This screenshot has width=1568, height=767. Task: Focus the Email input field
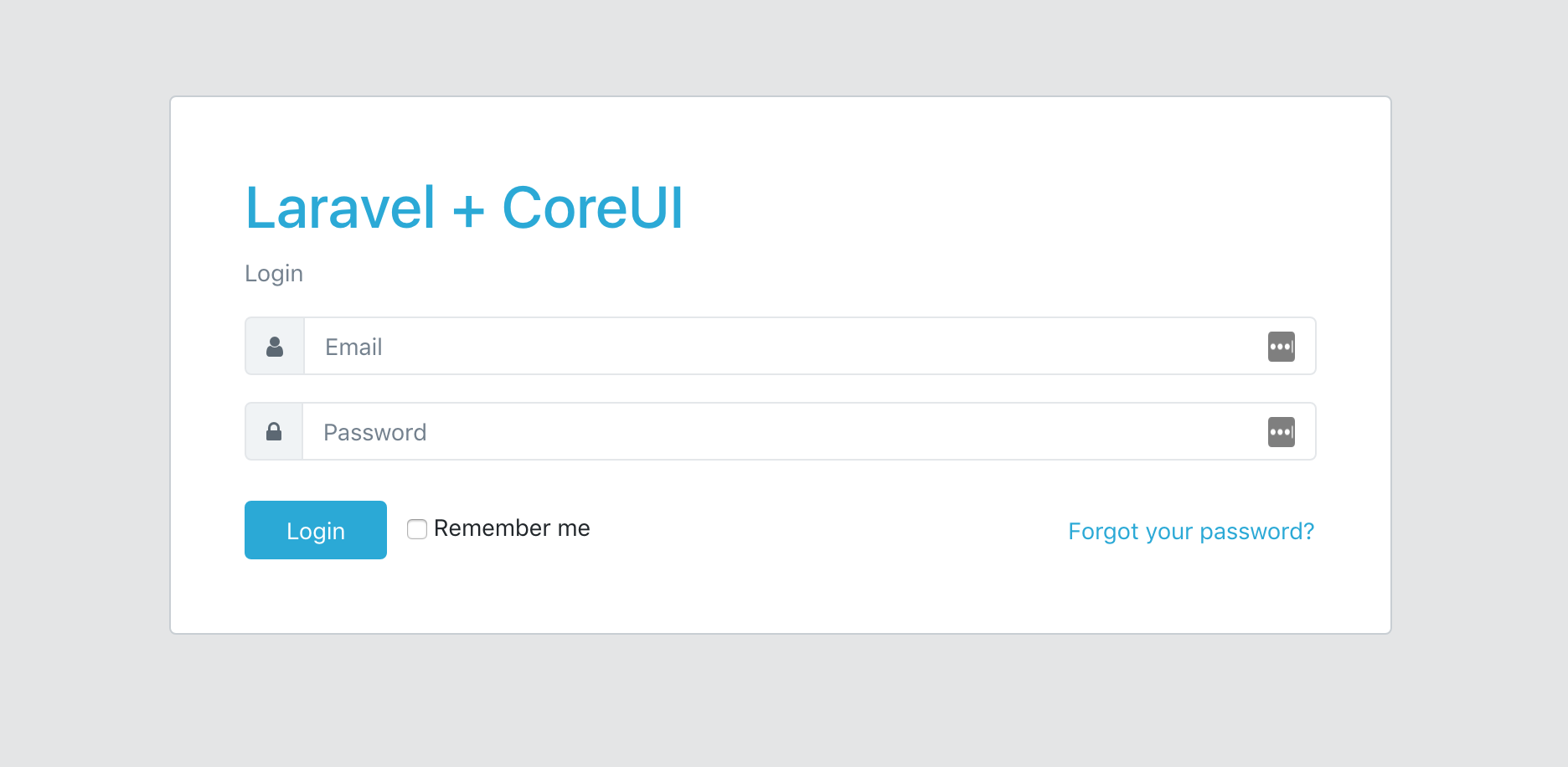coord(779,347)
